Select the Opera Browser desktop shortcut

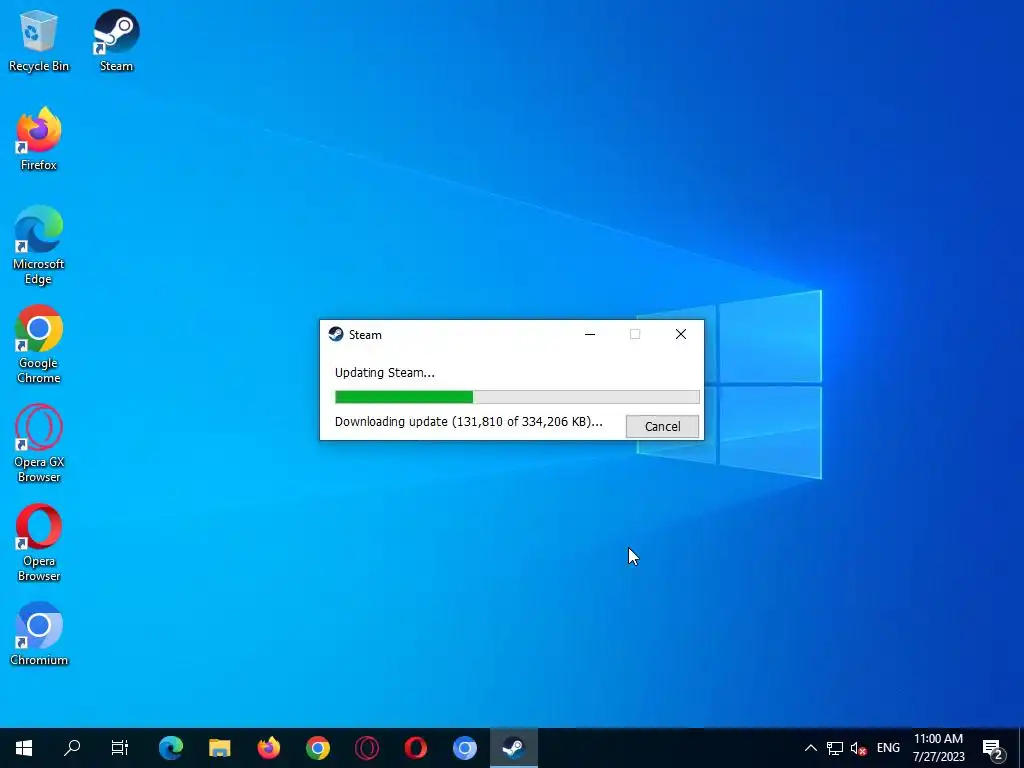tap(39, 543)
